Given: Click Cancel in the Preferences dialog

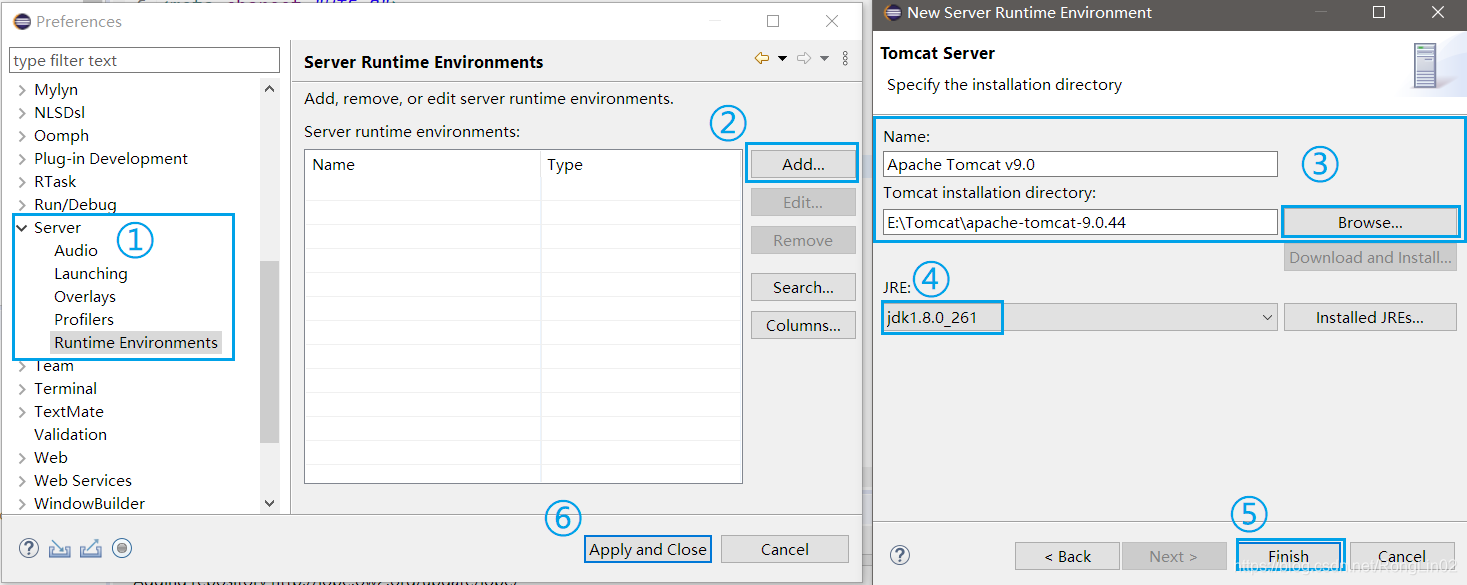Looking at the screenshot, I should 785,549.
